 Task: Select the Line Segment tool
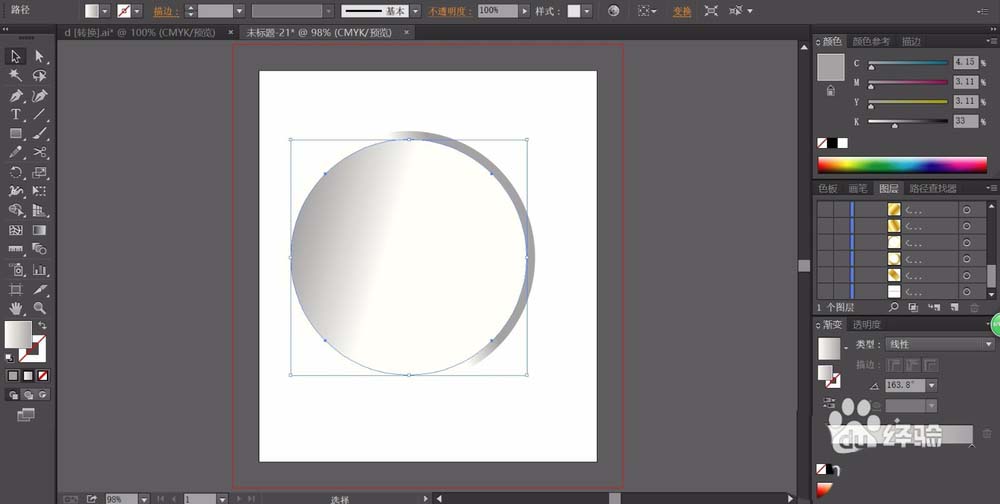(x=40, y=115)
